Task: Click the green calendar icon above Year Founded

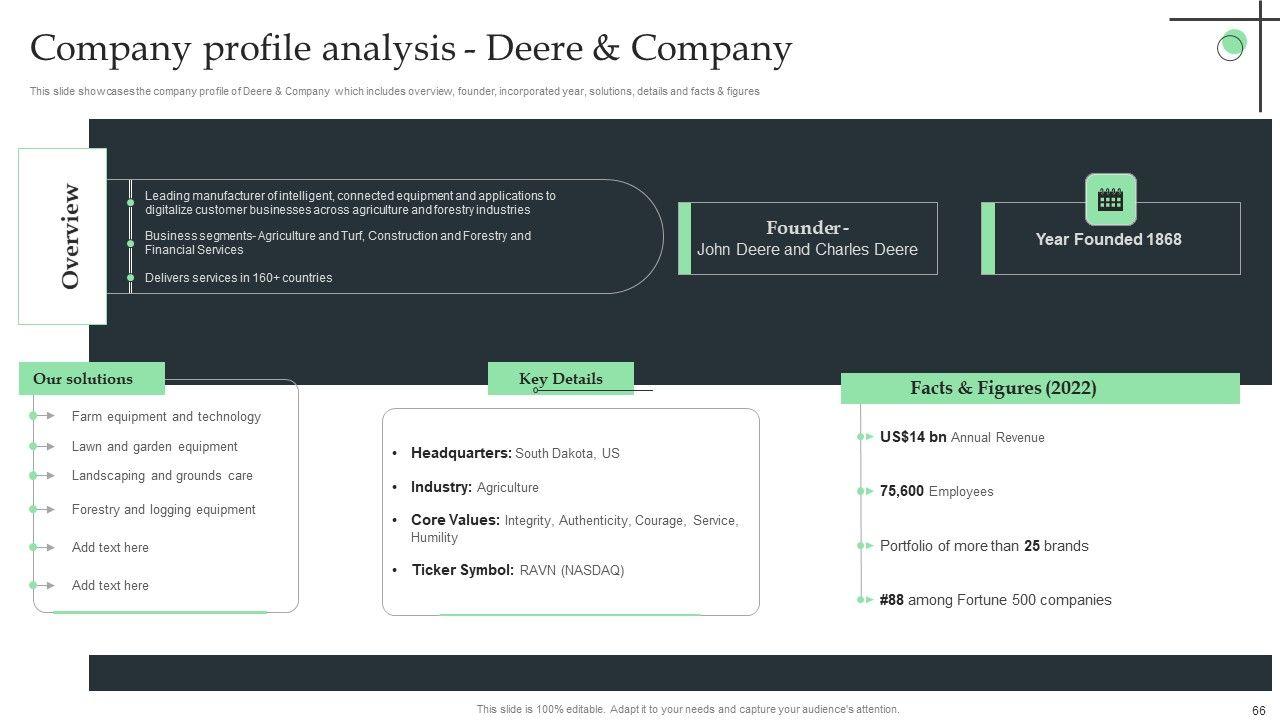Action: [1111, 199]
